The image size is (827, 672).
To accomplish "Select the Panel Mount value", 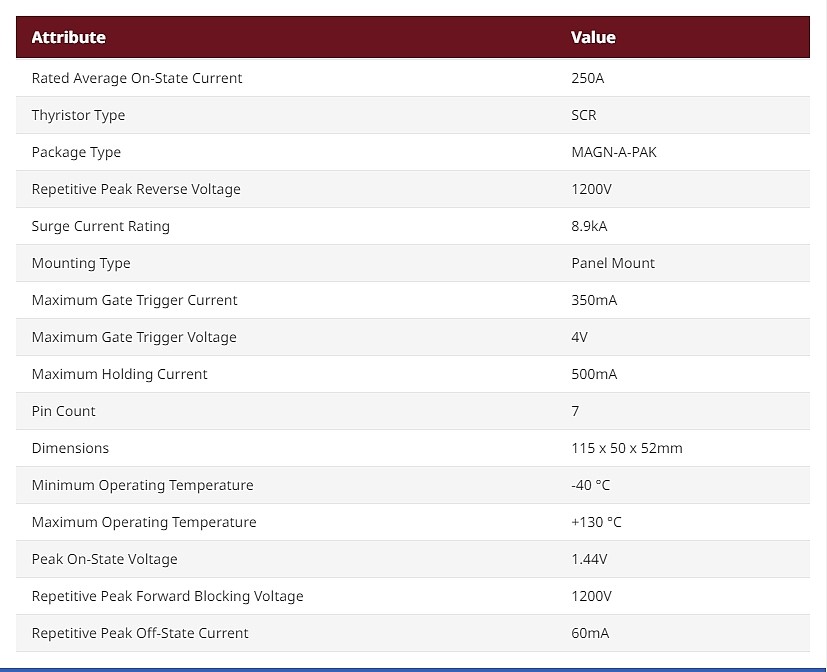I will coord(613,263).
